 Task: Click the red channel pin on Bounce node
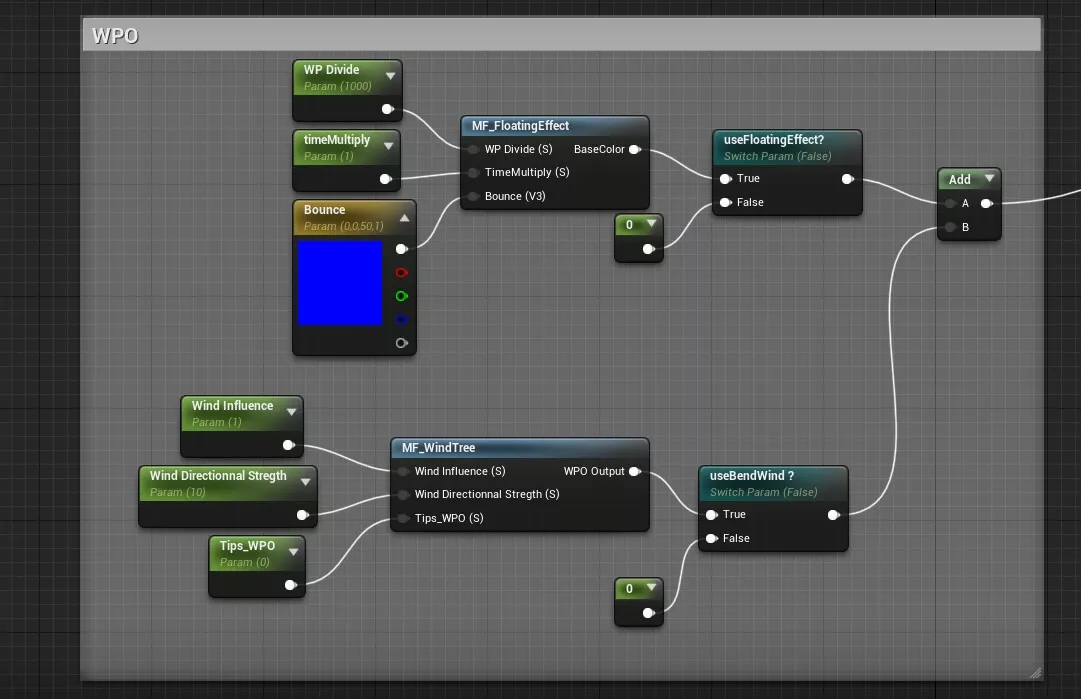pyautogui.click(x=402, y=273)
